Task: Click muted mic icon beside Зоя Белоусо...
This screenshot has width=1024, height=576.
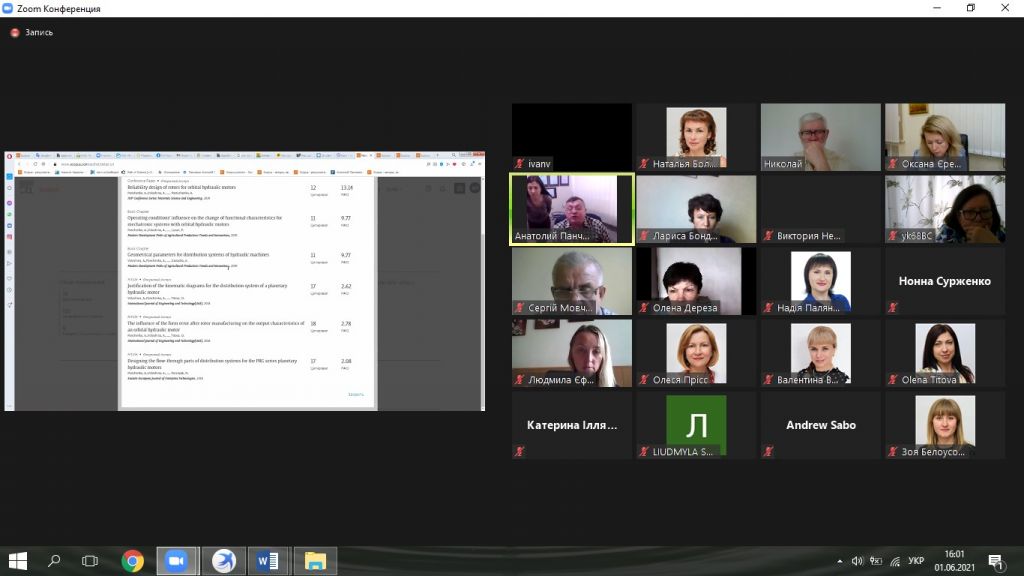Action: (x=893, y=451)
